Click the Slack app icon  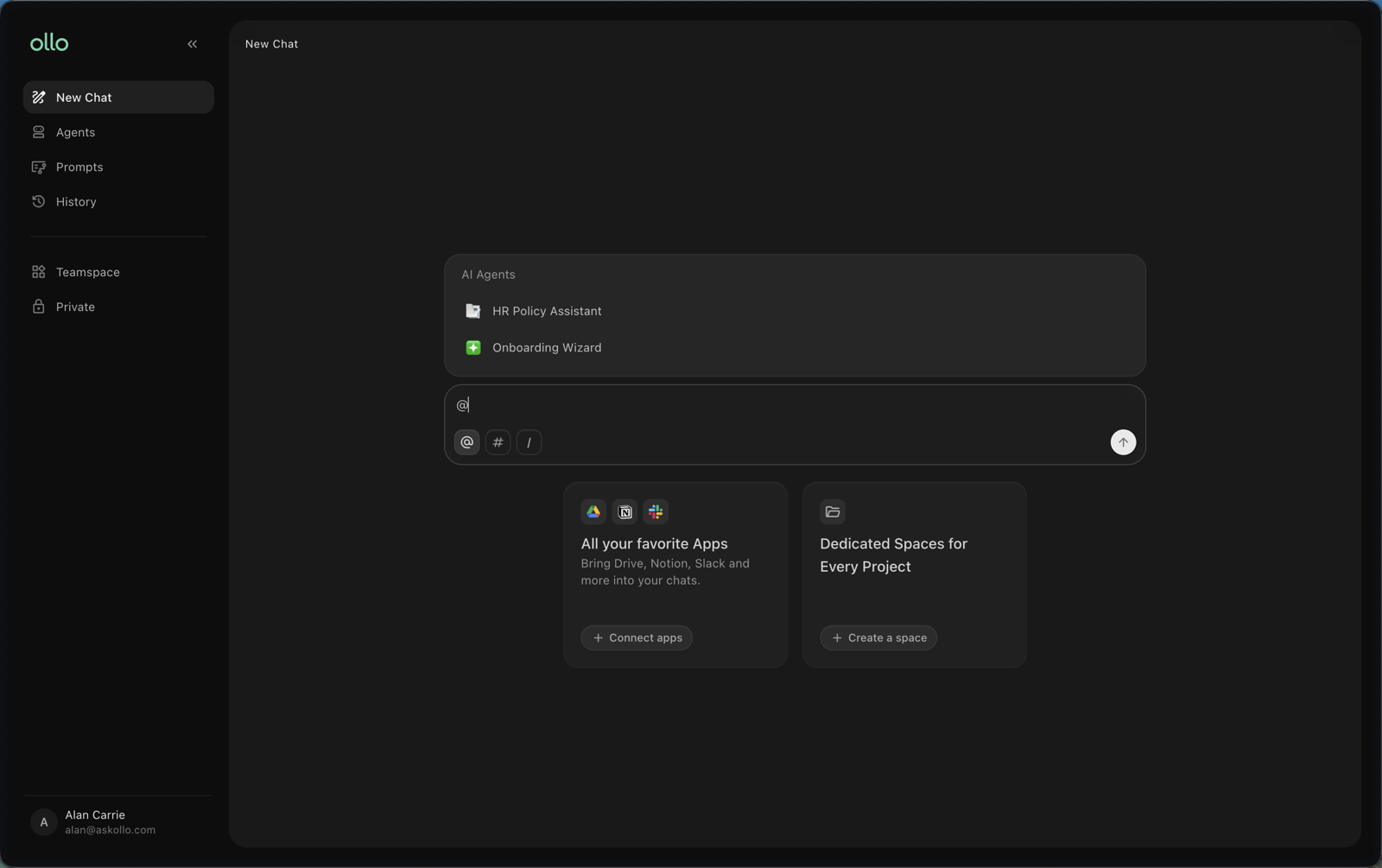pos(656,512)
